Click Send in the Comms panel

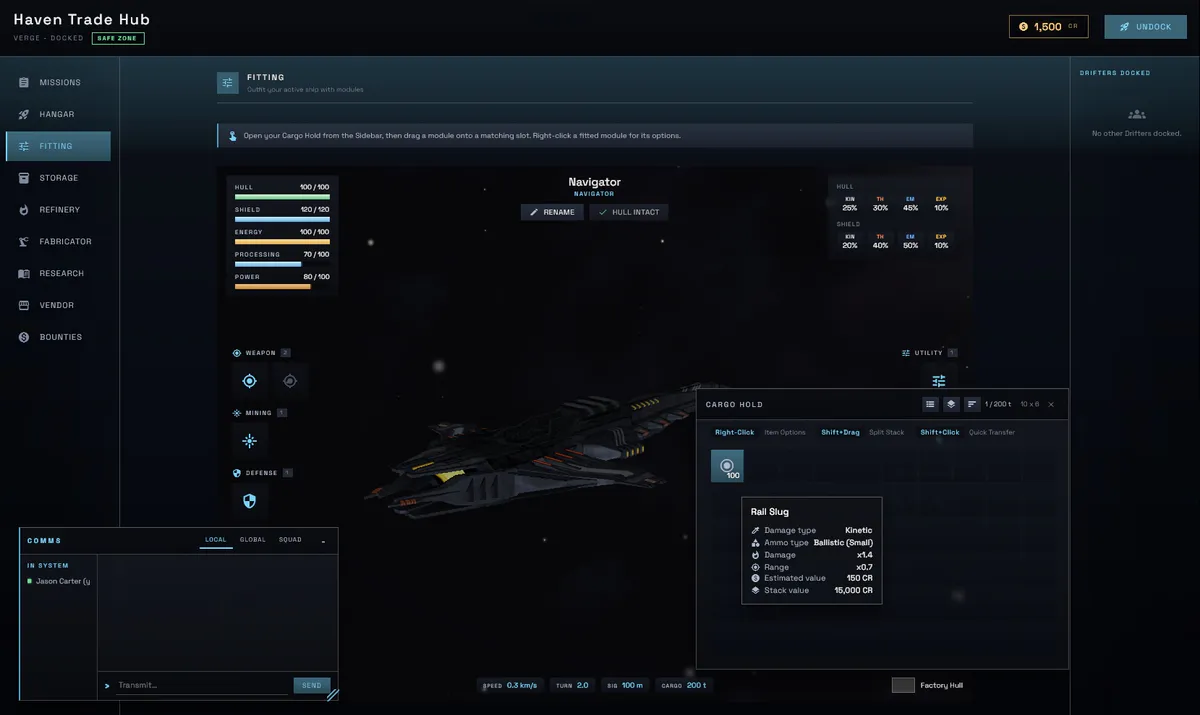(311, 685)
